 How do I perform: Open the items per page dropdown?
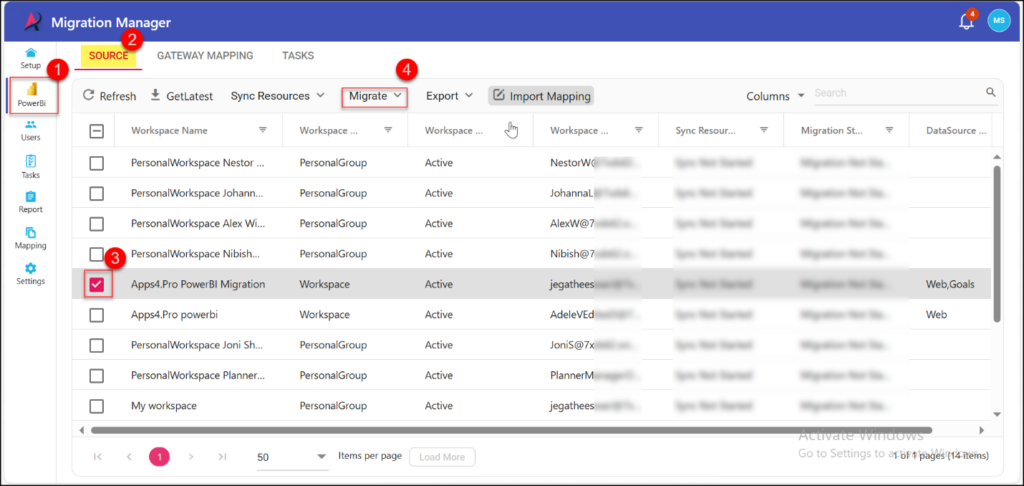coord(292,457)
